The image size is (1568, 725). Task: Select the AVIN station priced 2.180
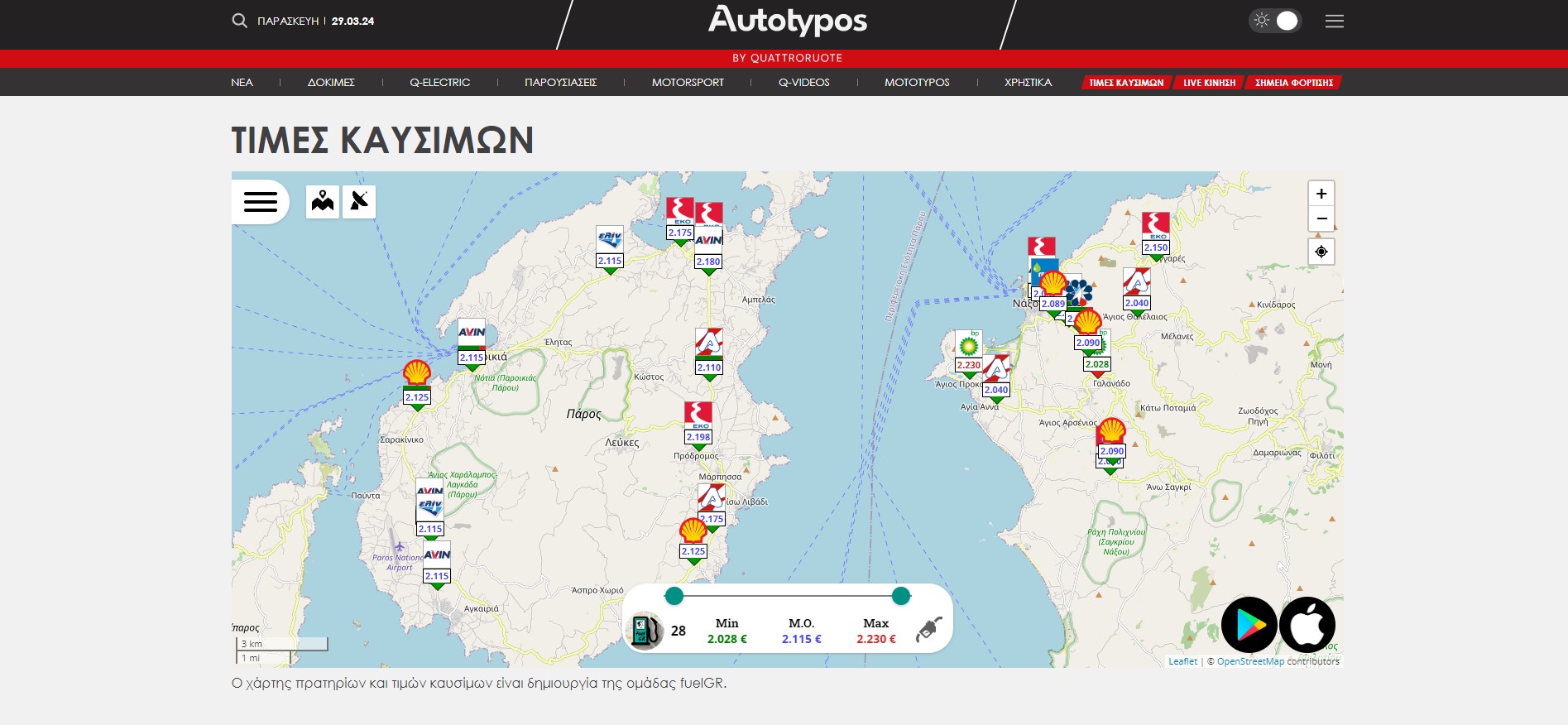click(x=708, y=249)
